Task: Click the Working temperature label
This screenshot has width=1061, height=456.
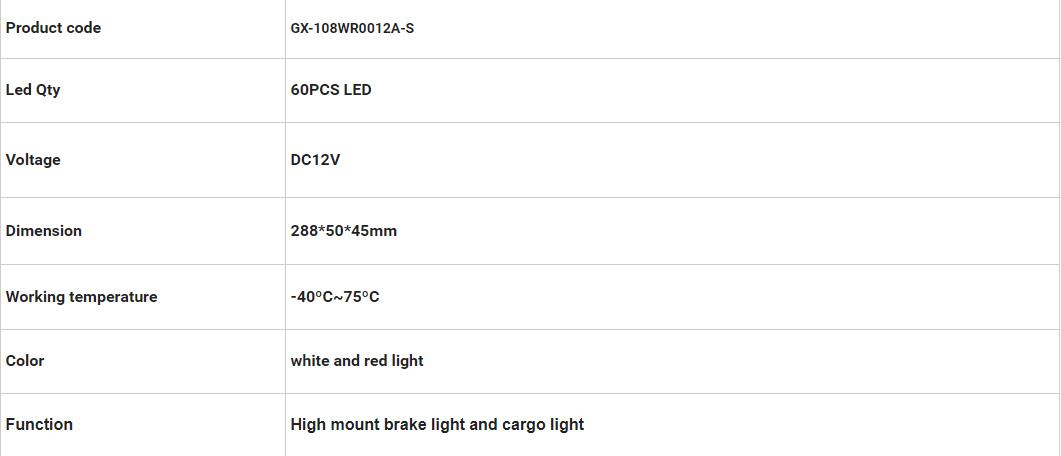Action: [x=81, y=297]
